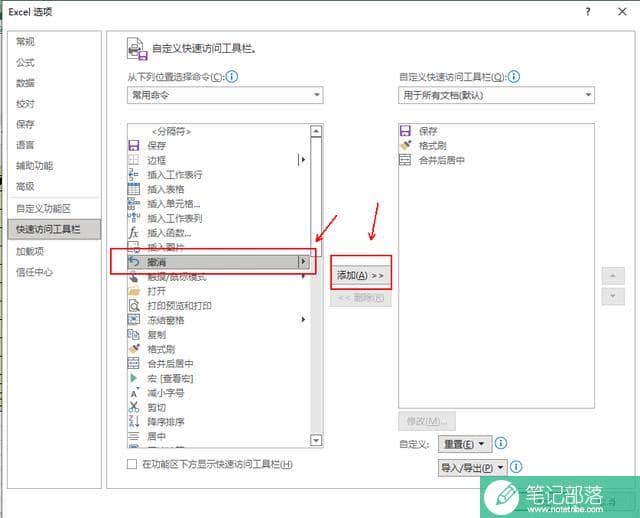Screen dimensions: 640x518
Task: Open the help question mark button
Action: [588, 12]
